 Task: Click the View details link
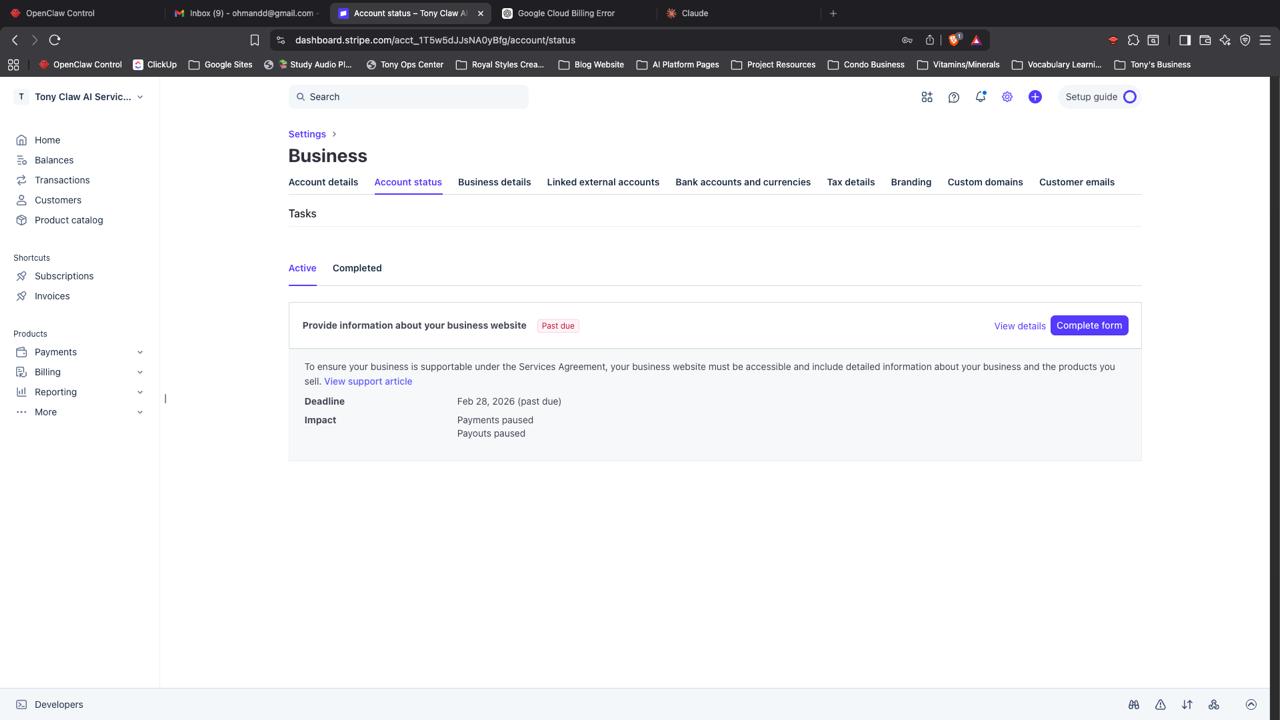tap(1019, 326)
